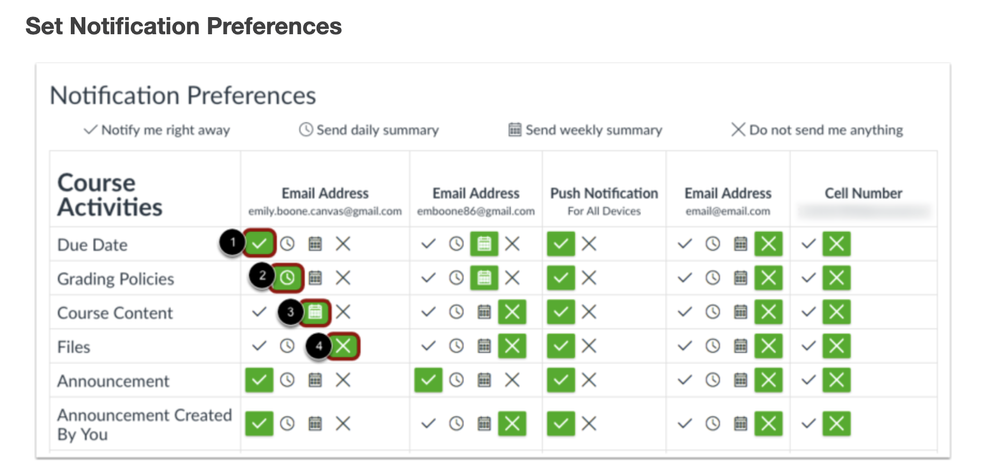
Task: Enable push notification checkmark for Due Date
Action: point(561,243)
